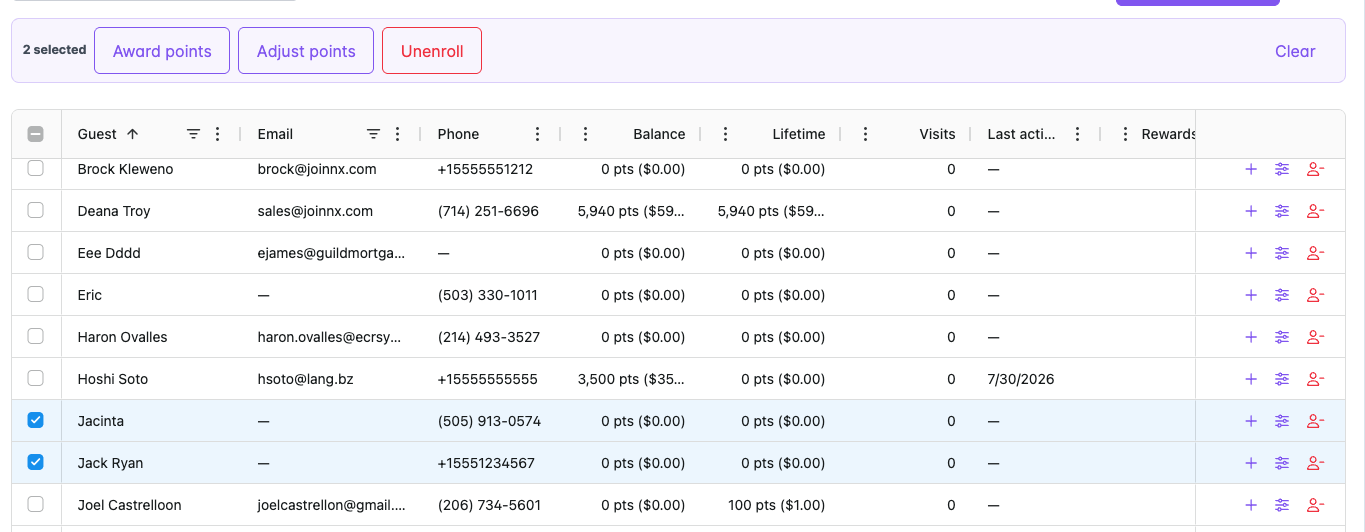Click adjust sliders icon in Eric's row

click(x=1282, y=295)
